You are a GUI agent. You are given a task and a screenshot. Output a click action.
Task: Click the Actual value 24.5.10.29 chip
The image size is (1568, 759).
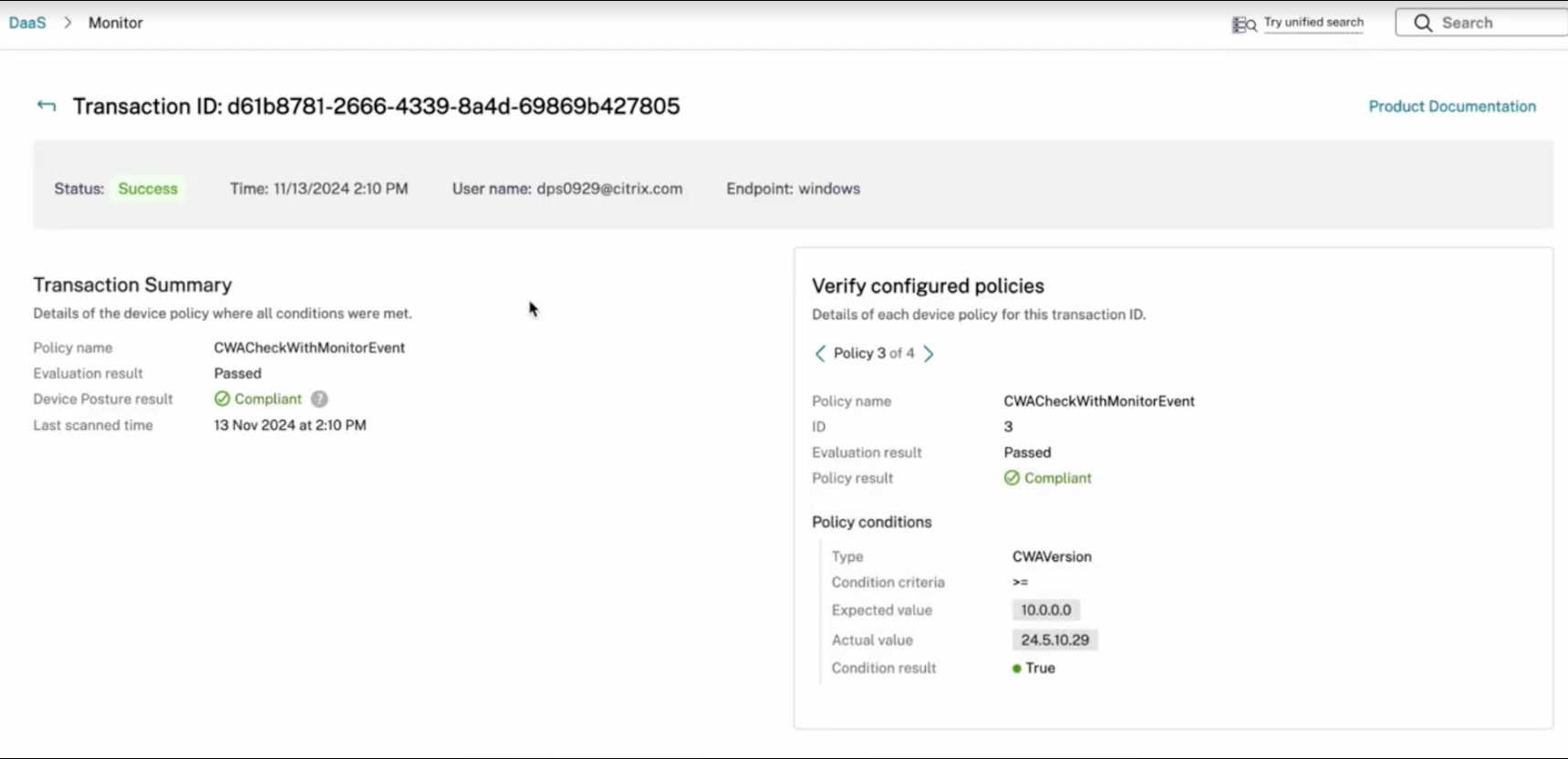coord(1054,640)
